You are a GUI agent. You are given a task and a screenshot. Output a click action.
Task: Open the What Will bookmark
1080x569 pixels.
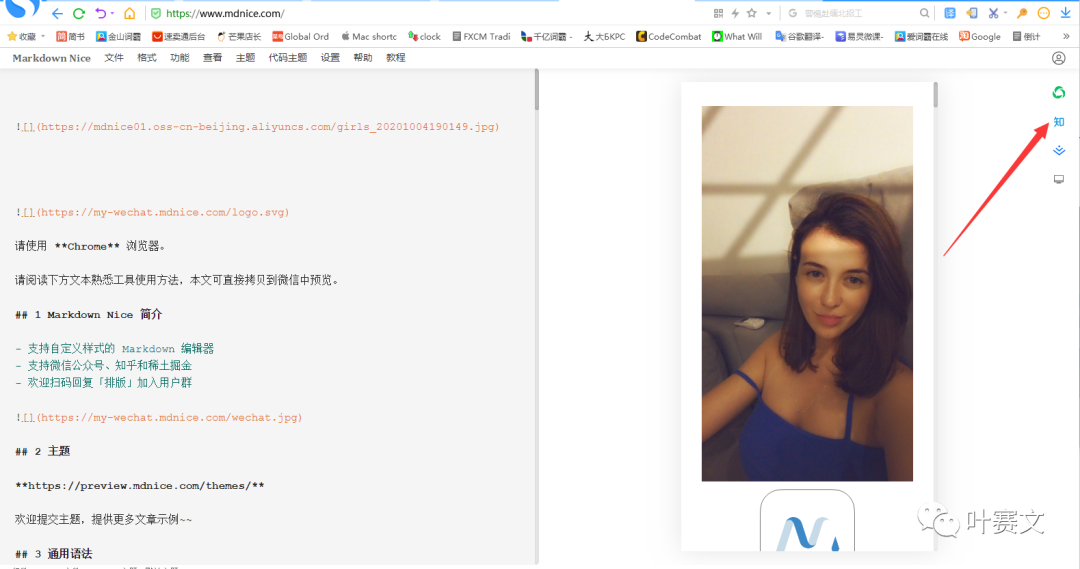[x=737, y=37]
